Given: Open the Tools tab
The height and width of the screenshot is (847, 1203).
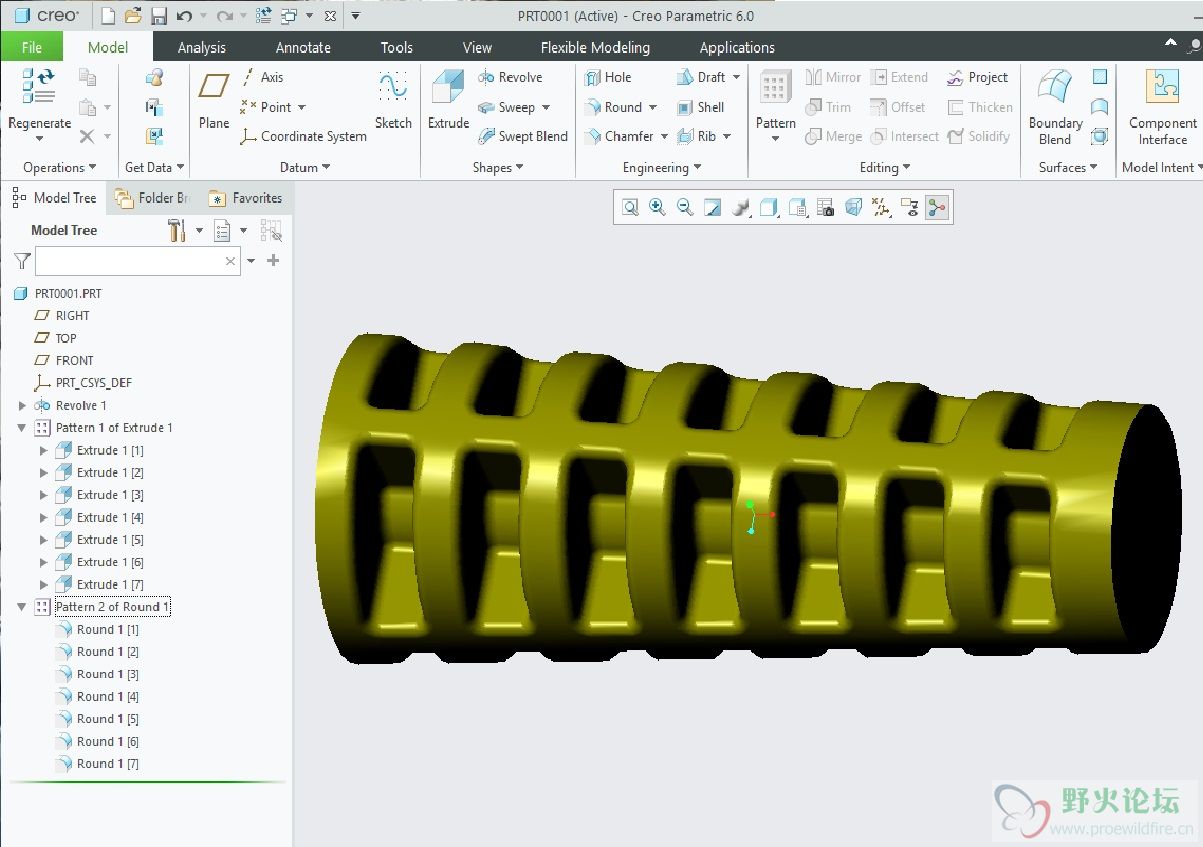Looking at the screenshot, I should point(396,47).
